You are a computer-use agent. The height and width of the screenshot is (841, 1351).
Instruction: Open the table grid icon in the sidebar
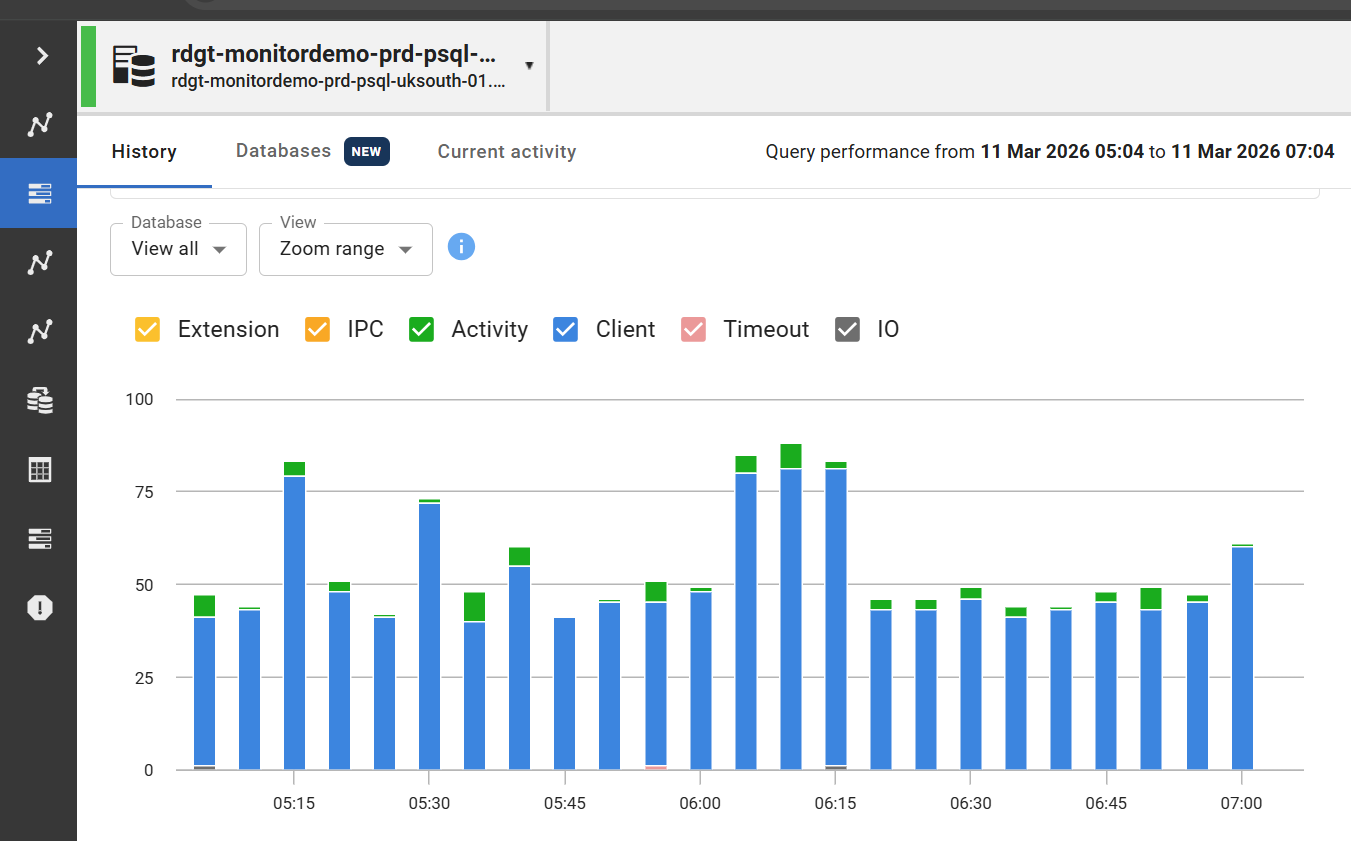[39, 469]
